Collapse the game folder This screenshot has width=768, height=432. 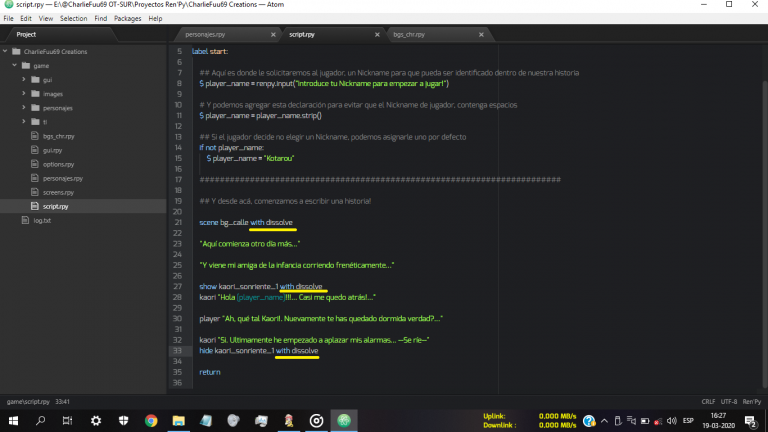(15, 65)
